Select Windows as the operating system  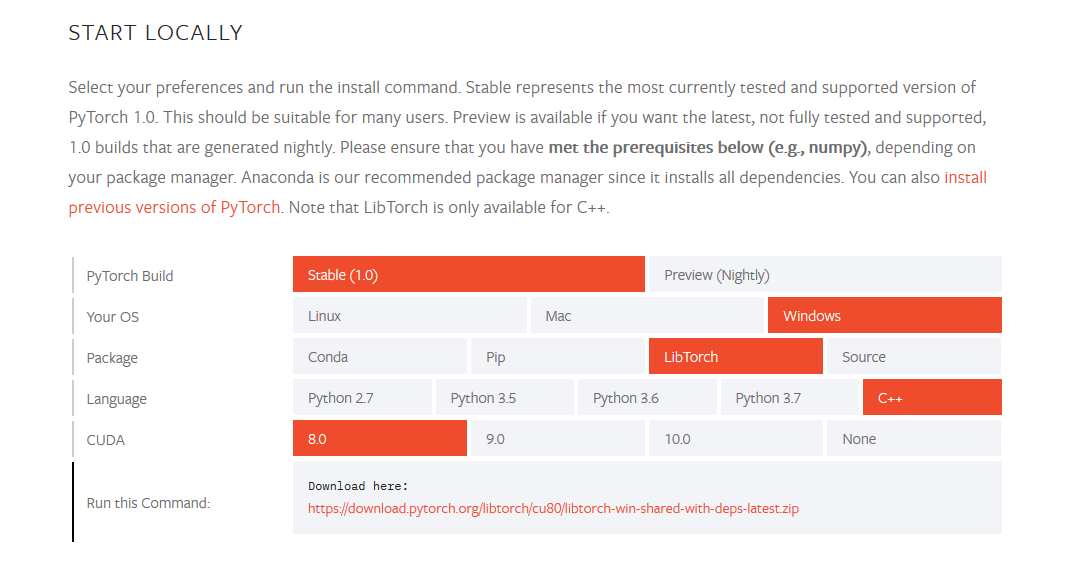(884, 315)
